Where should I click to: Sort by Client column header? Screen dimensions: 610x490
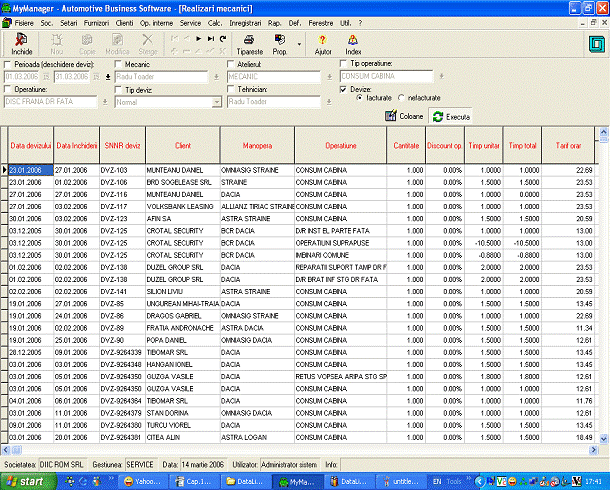pyautogui.click(x=182, y=145)
